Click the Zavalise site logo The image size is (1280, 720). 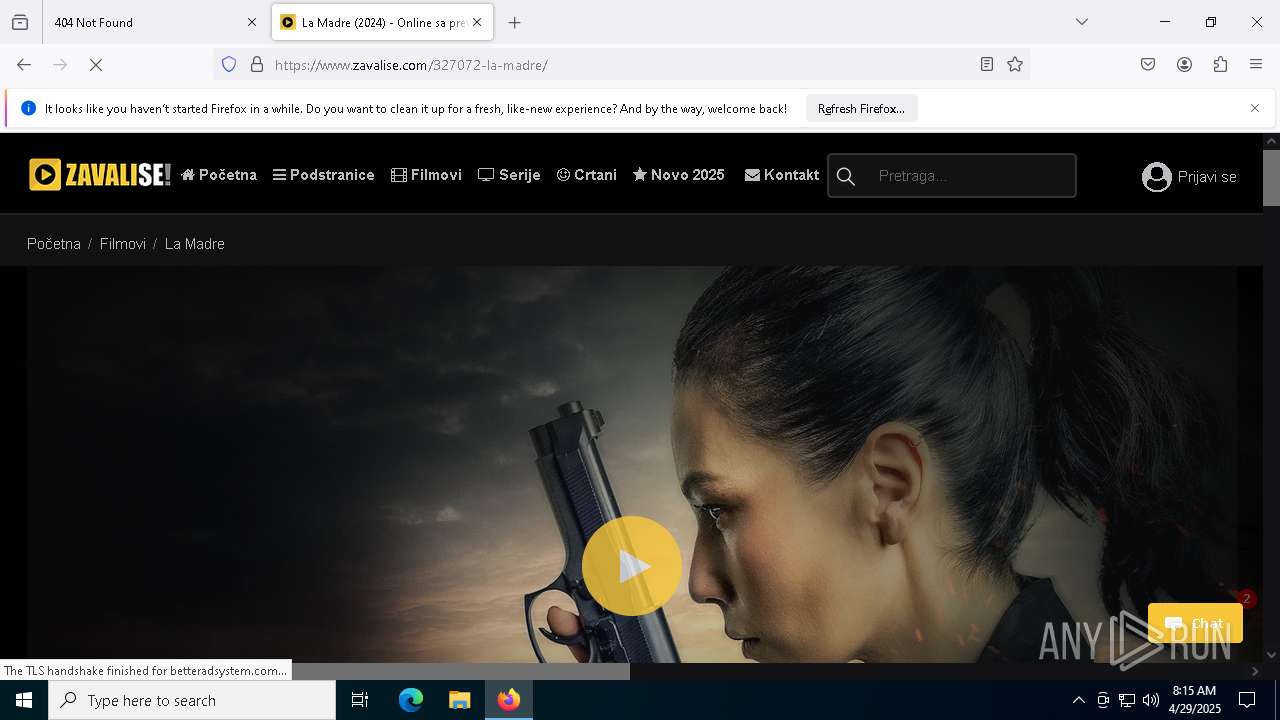pyautogui.click(x=100, y=175)
